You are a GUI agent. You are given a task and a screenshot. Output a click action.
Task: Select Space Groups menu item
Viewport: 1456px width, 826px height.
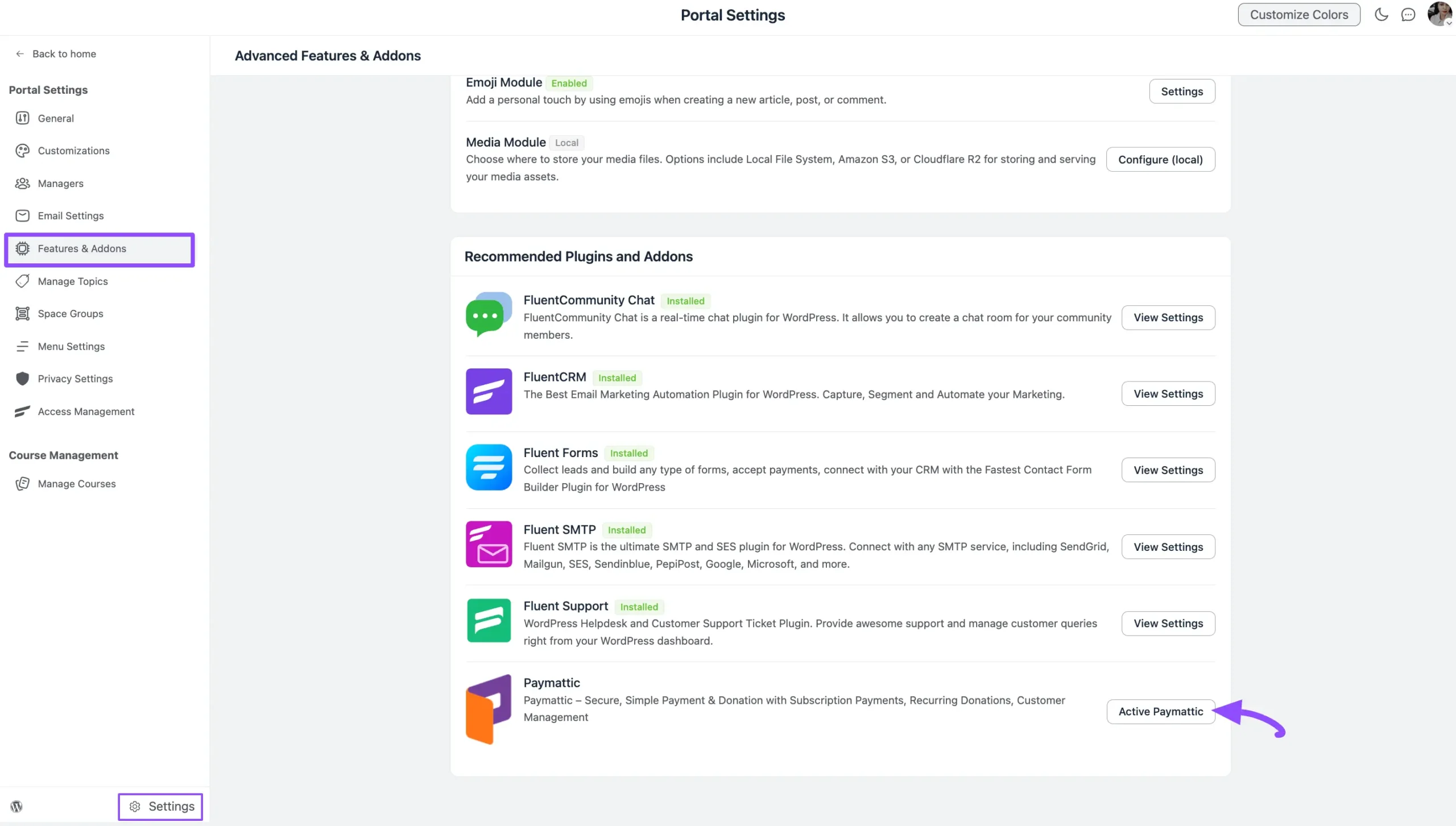(71, 314)
